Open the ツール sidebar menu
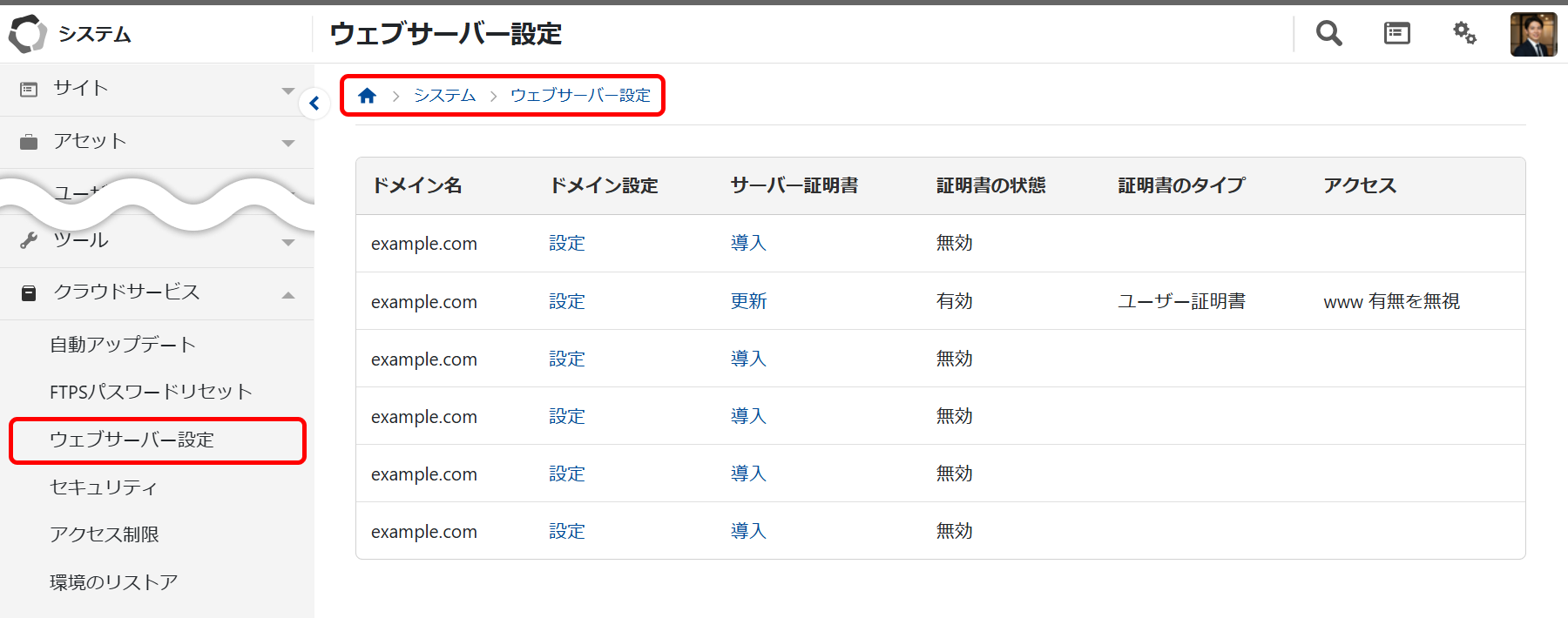The image size is (1568, 618). point(157,241)
